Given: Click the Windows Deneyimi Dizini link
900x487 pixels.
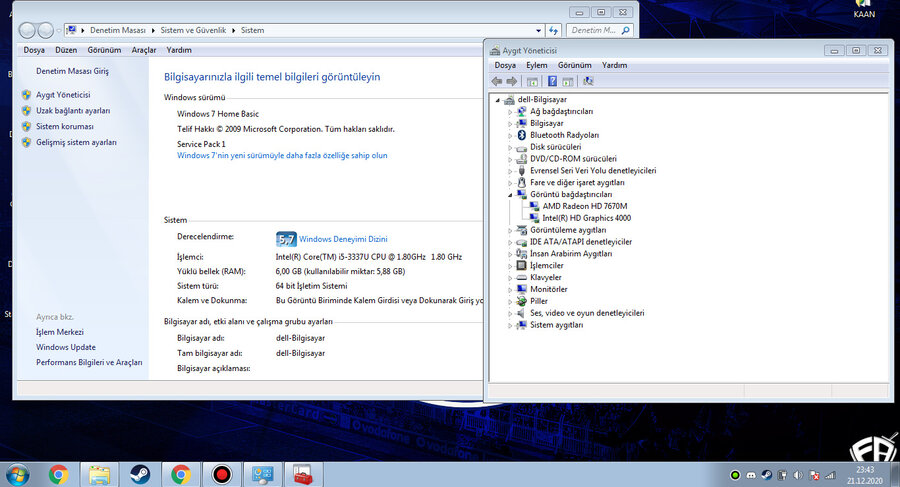Looking at the screenshot, I should pos(343,239).
